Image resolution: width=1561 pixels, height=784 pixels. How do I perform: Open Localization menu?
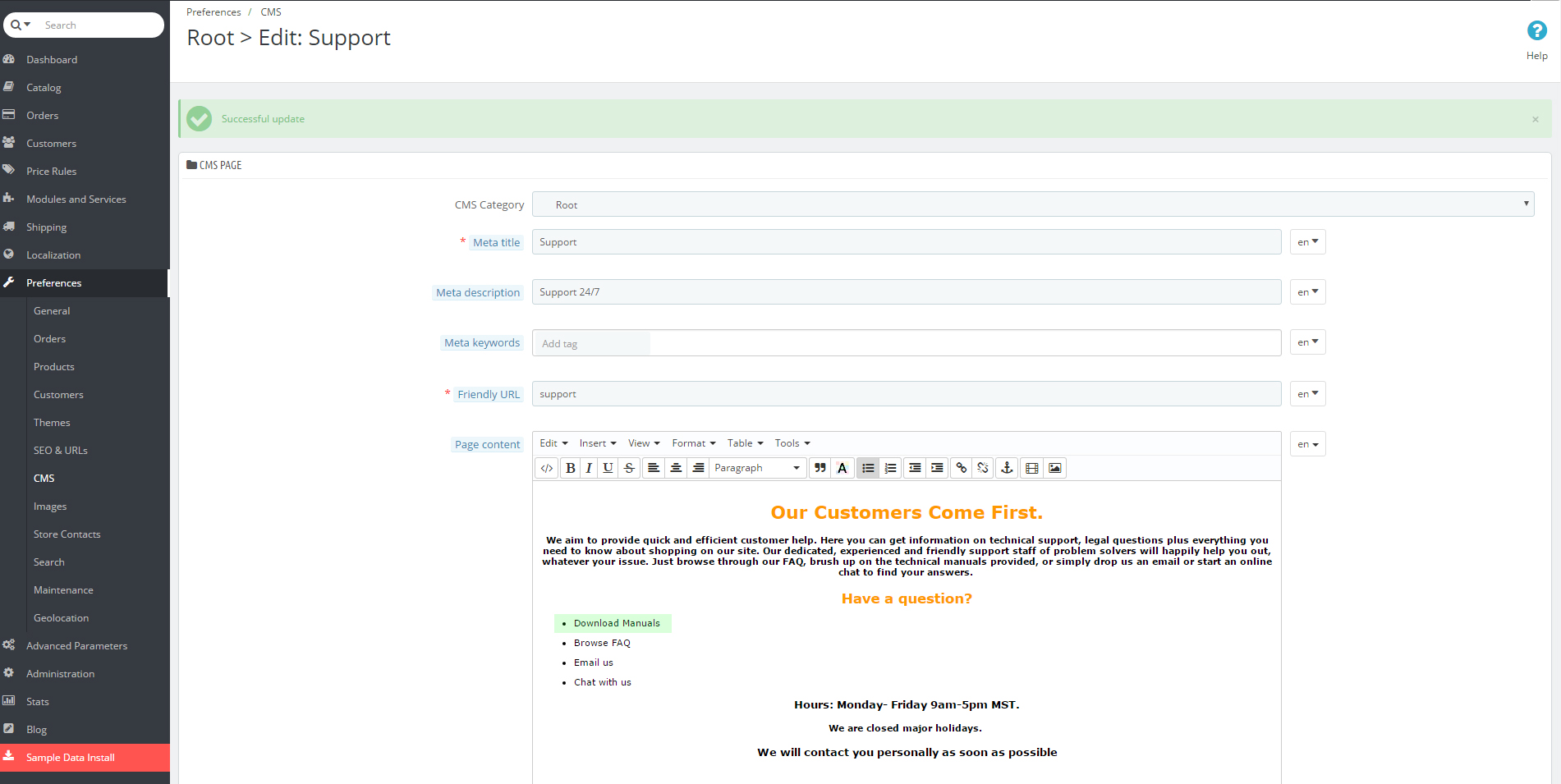coord(53,254)
